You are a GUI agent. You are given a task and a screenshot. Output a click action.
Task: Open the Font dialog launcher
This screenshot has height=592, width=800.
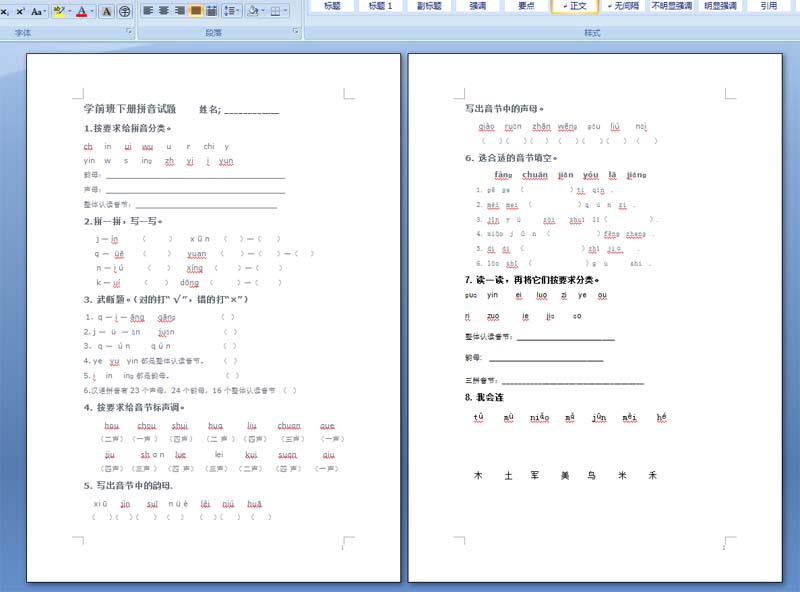click(129, 32)
